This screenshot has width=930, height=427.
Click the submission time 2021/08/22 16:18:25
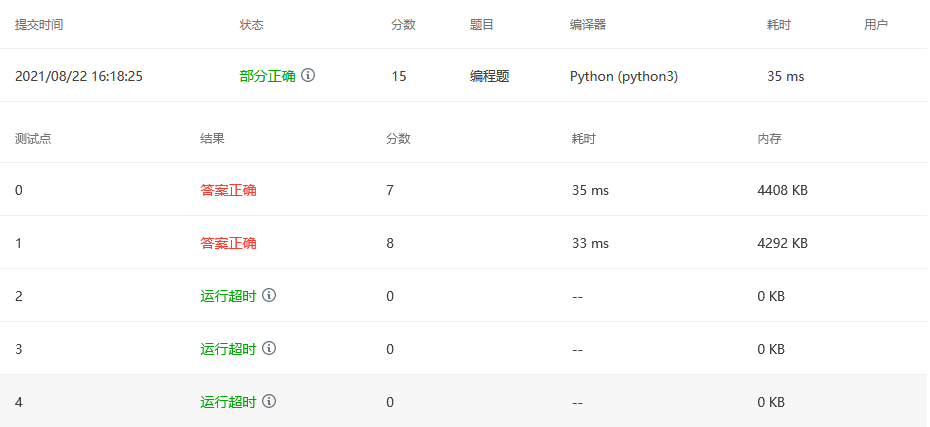[x=79, y=76]
